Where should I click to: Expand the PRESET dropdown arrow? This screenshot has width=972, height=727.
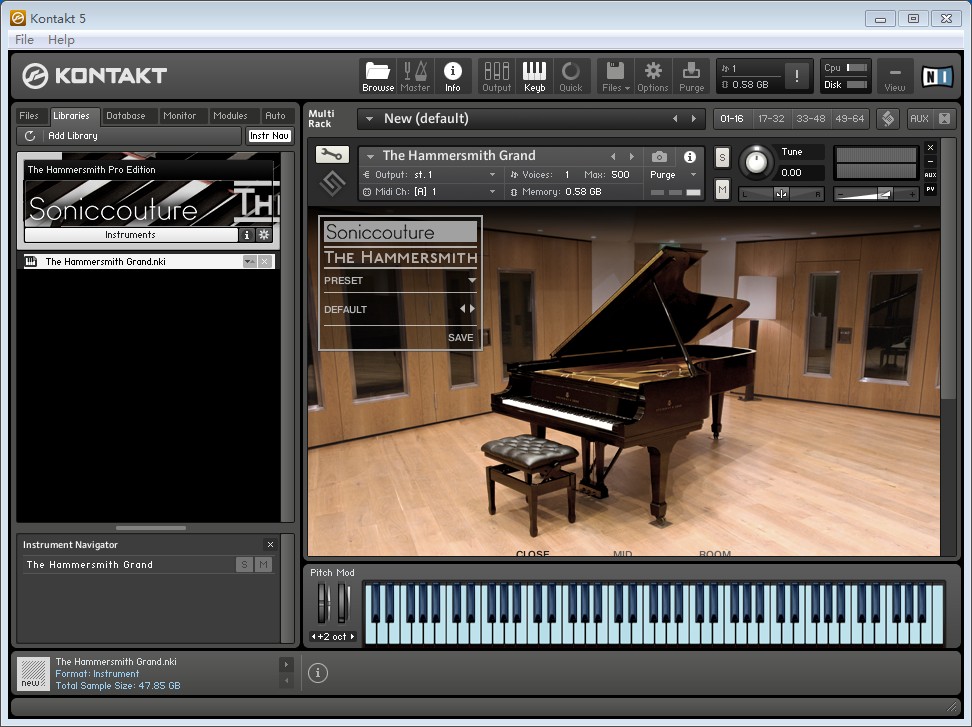(x=472, y=281)
